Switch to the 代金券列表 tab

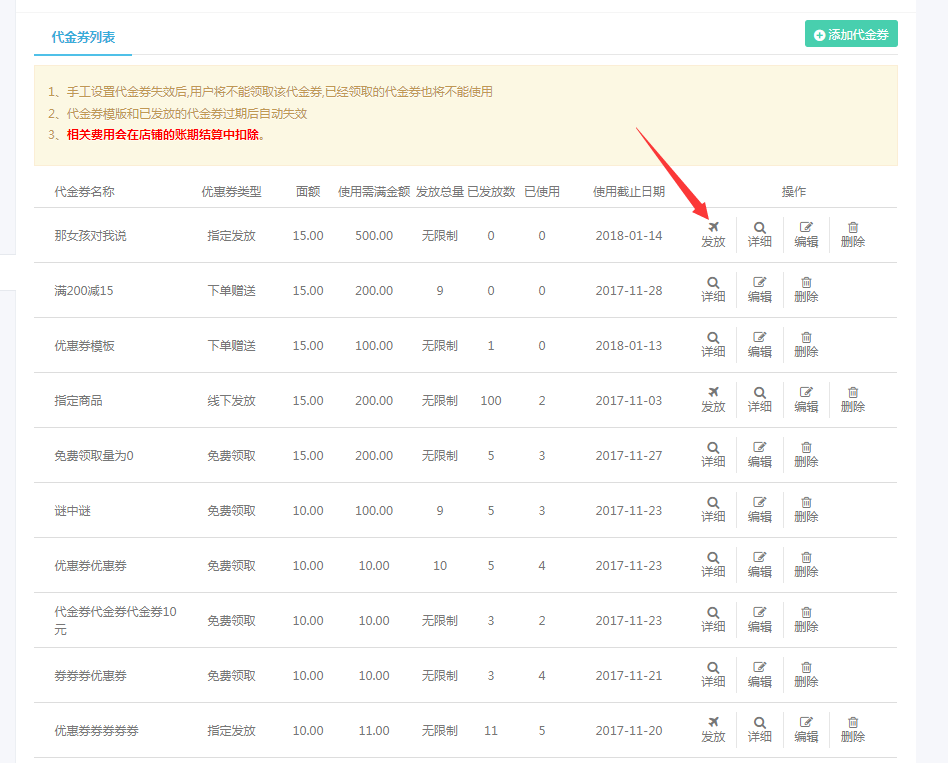pos(83,37)
